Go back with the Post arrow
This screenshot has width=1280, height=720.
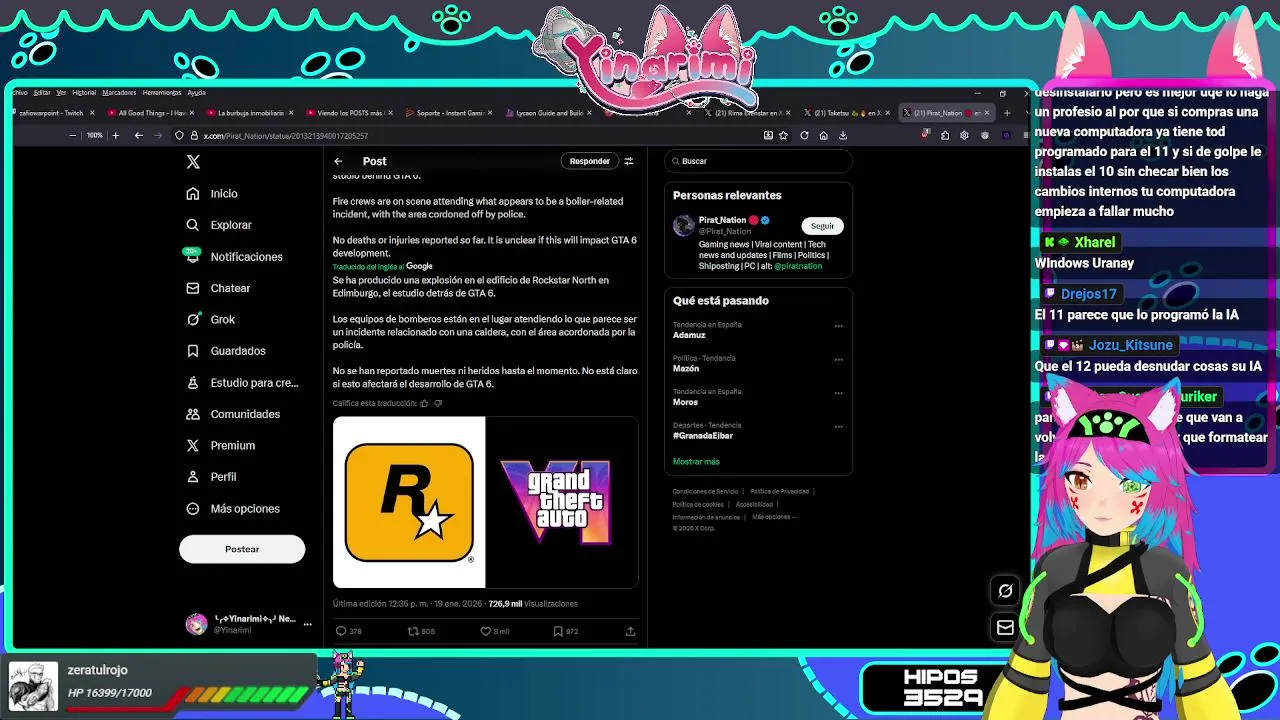coord(338,161)
